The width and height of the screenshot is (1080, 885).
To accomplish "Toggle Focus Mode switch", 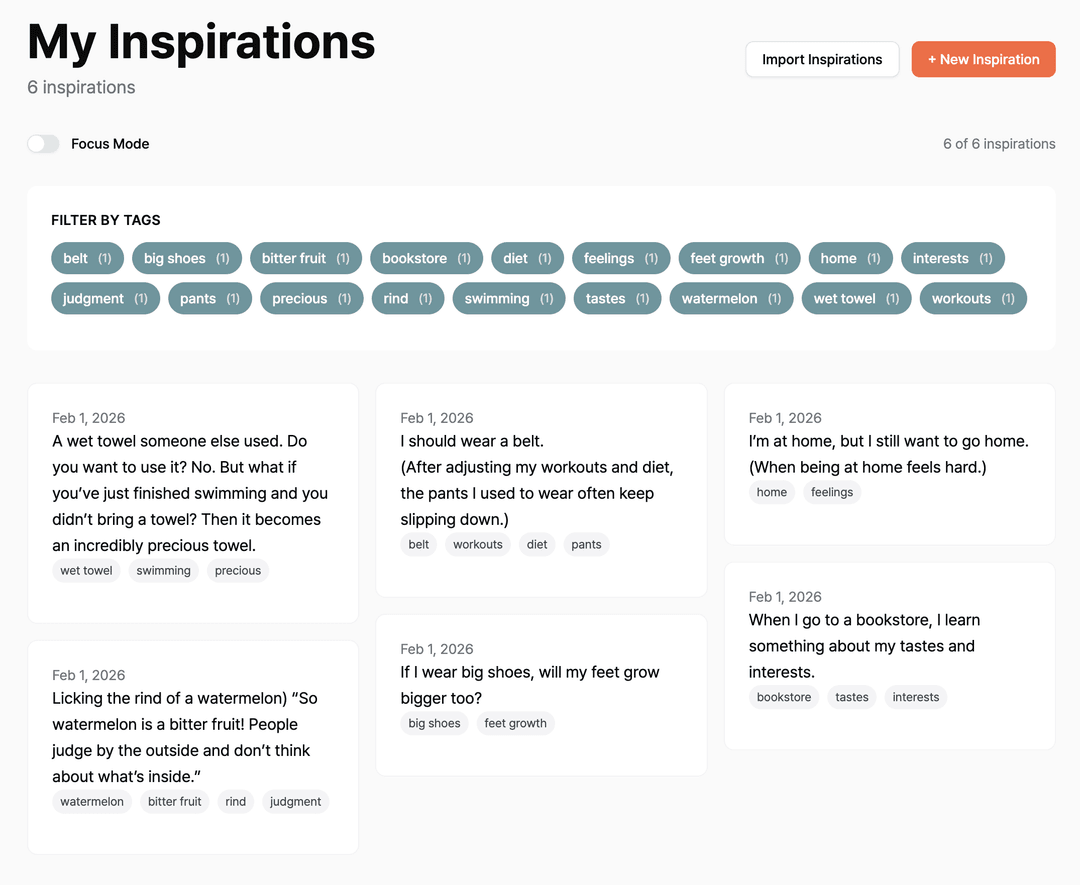I will click(43, 144).
